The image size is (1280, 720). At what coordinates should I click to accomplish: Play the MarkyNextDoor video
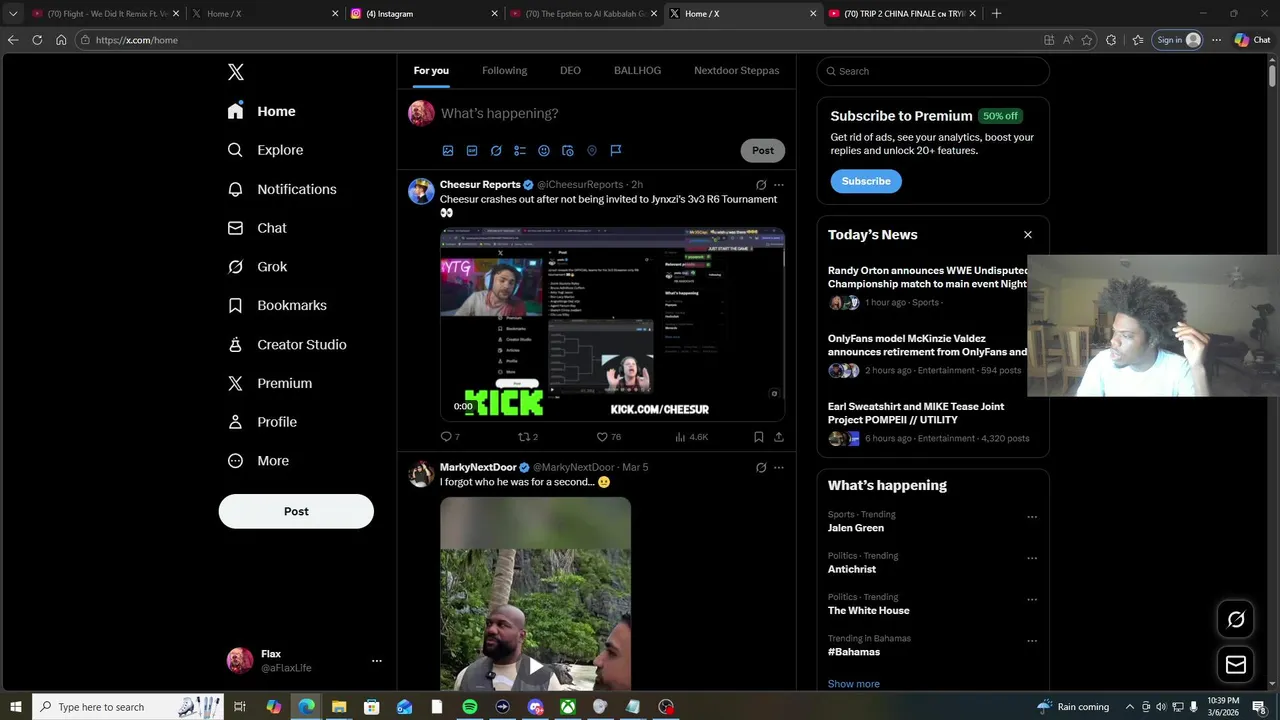[x=536, y=666]
